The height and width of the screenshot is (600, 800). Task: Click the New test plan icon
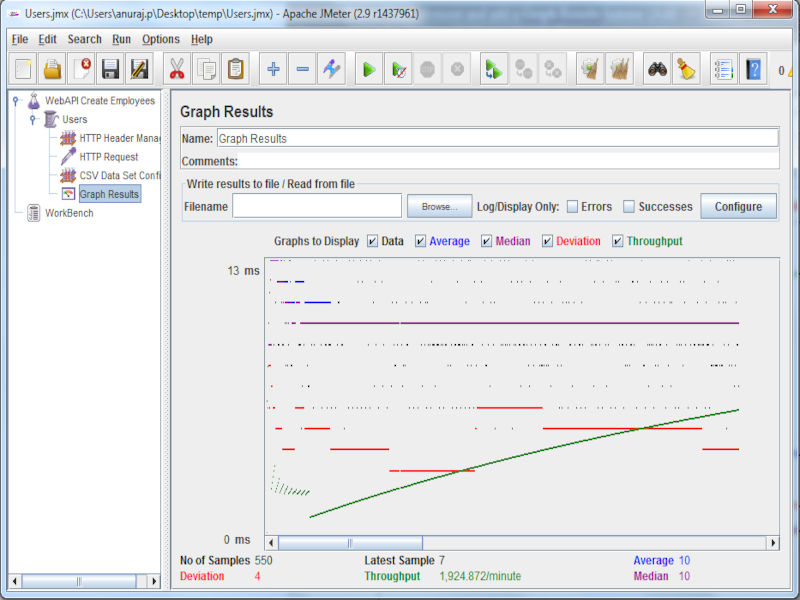(x=23, y=68)
